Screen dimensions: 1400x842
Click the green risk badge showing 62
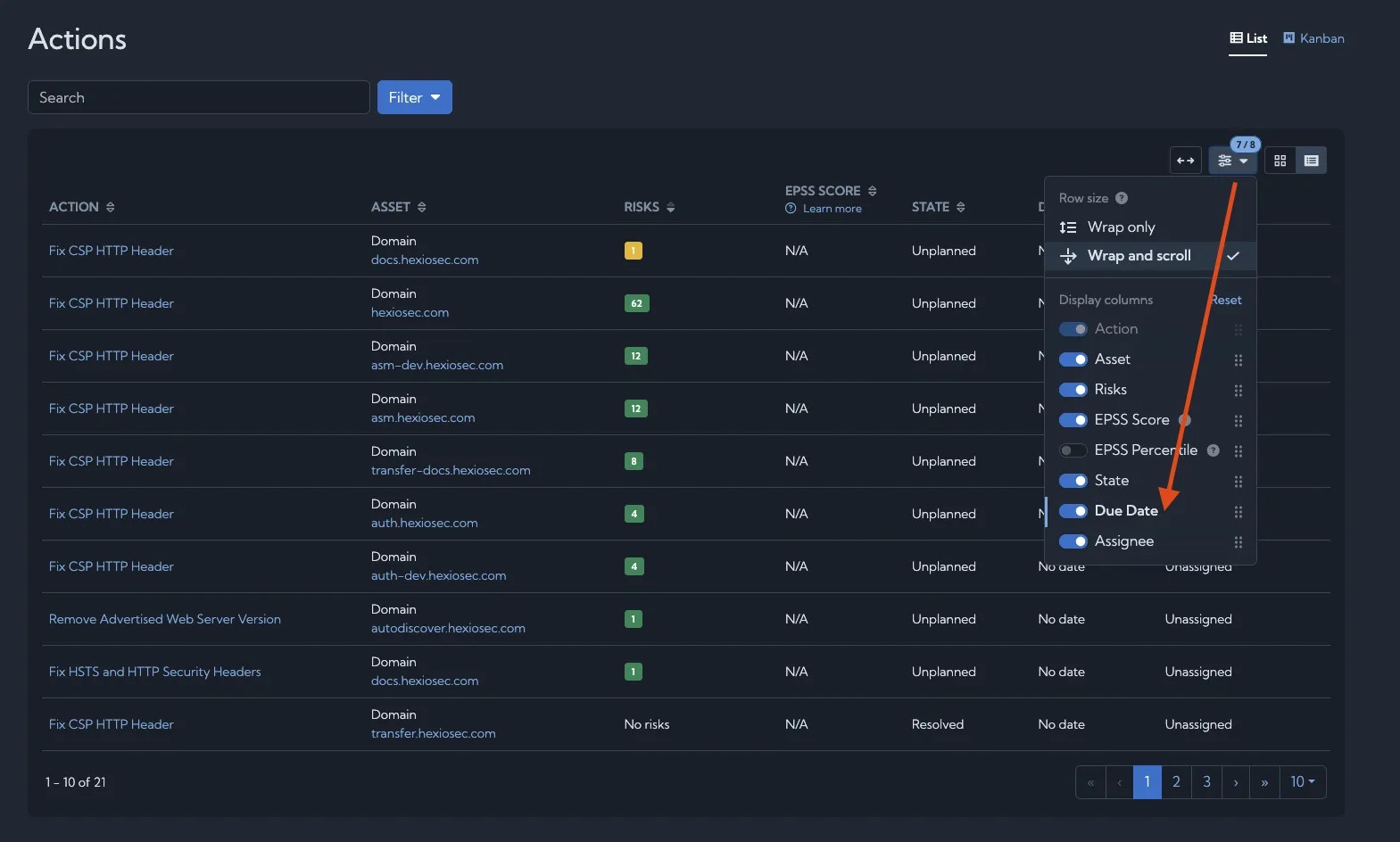(637, 303)
